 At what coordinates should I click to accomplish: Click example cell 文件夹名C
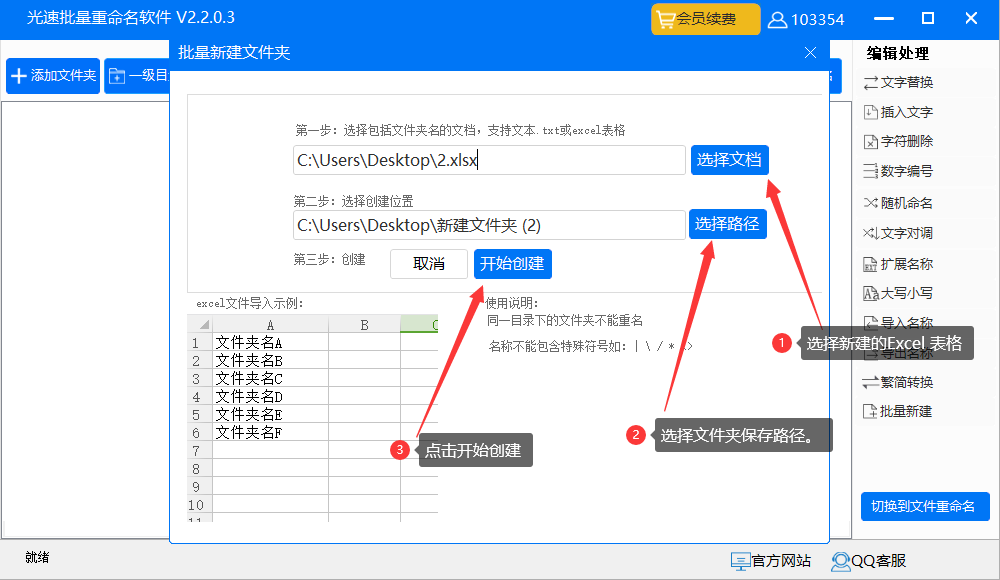(270, 378)
